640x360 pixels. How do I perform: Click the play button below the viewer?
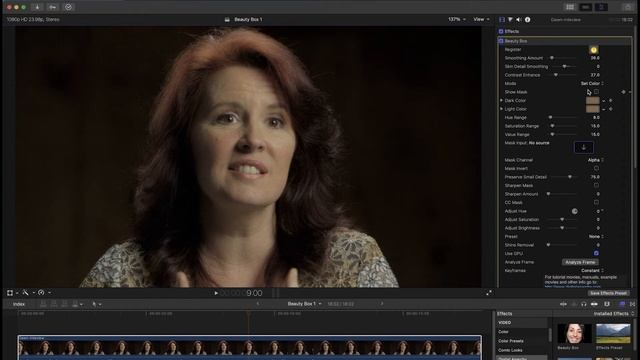[216, 293]
